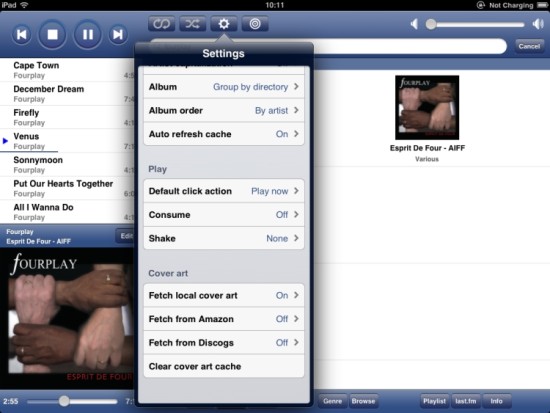This screenshot has width=550, height=413.
Task: Toggle Fetch from Amazon setting
Action: pos(224,319)
